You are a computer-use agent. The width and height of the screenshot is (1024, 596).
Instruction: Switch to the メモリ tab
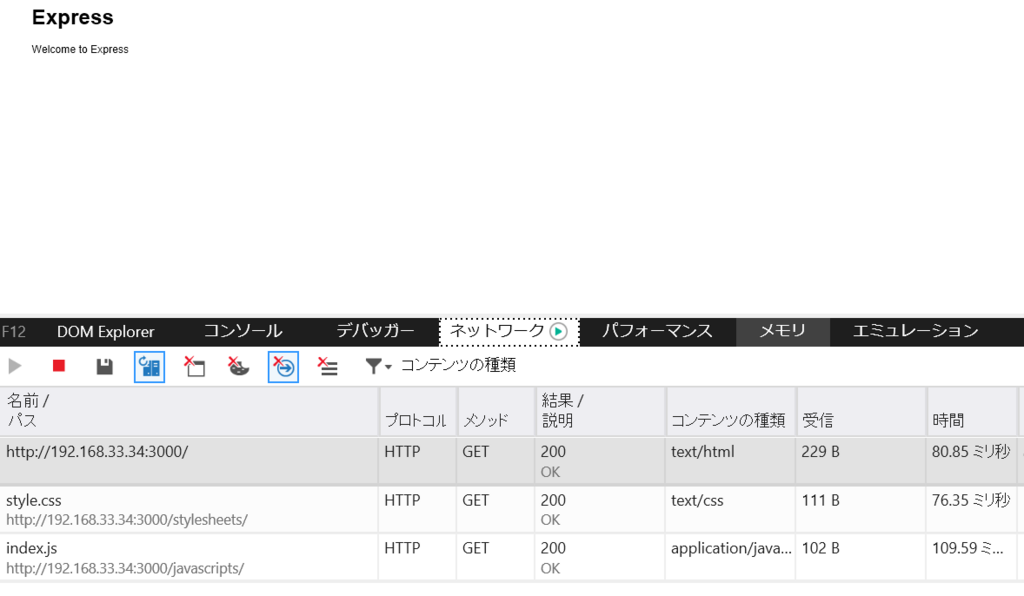pyautogui.click(x=782, y=332)
